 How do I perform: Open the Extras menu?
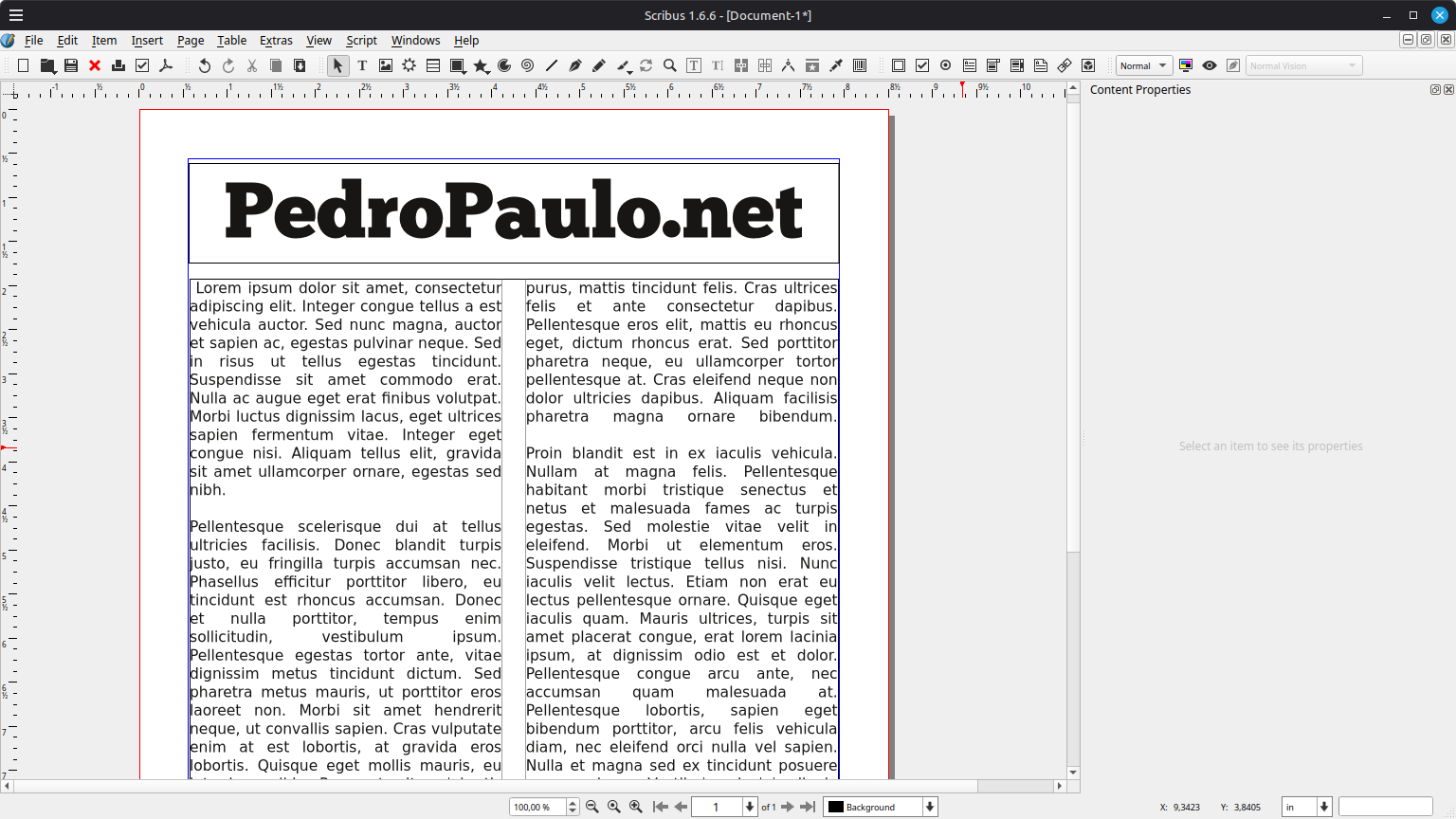(x=276, y=40)
